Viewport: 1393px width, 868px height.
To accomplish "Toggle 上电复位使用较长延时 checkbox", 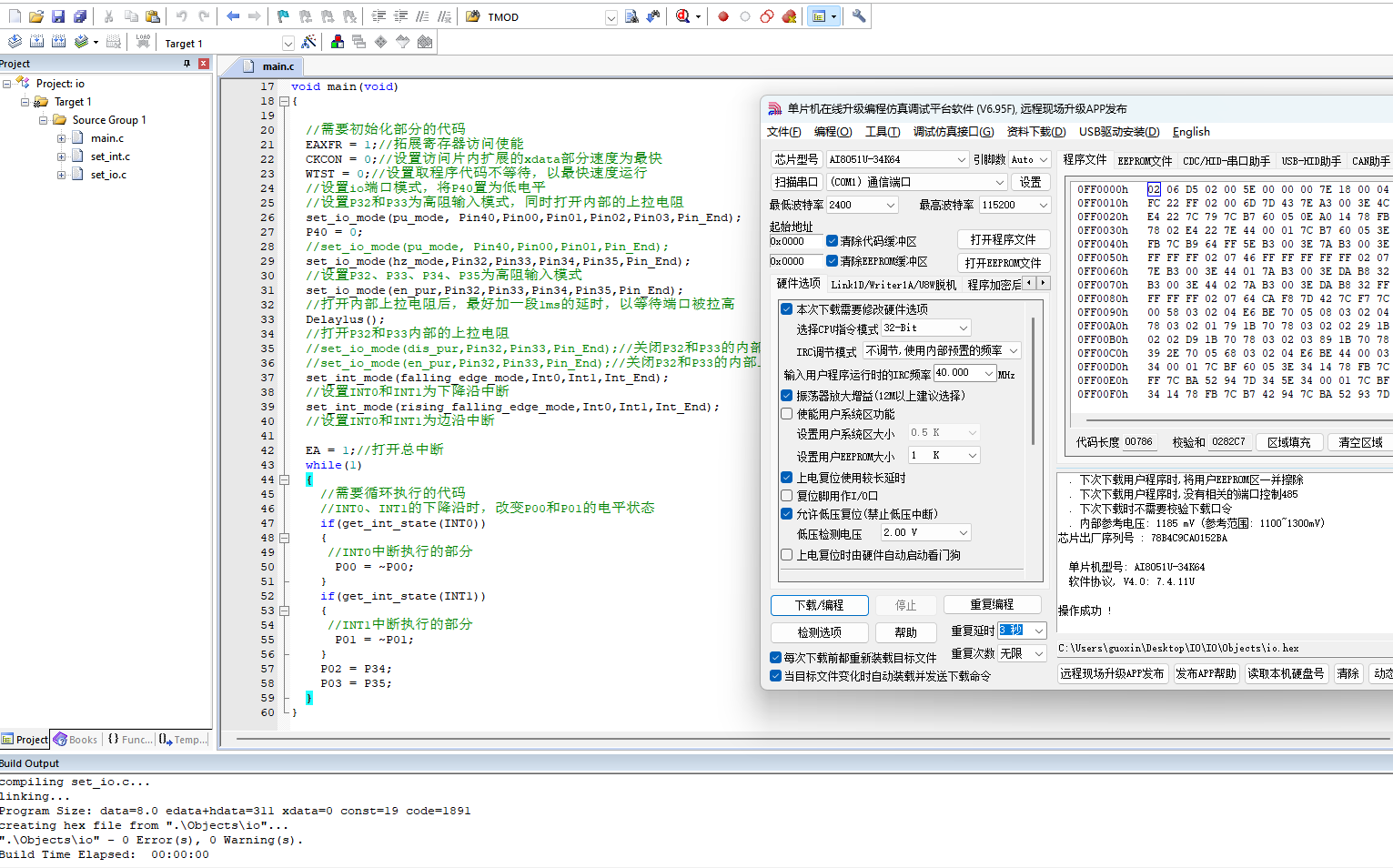I will click(x=787, y=478).
